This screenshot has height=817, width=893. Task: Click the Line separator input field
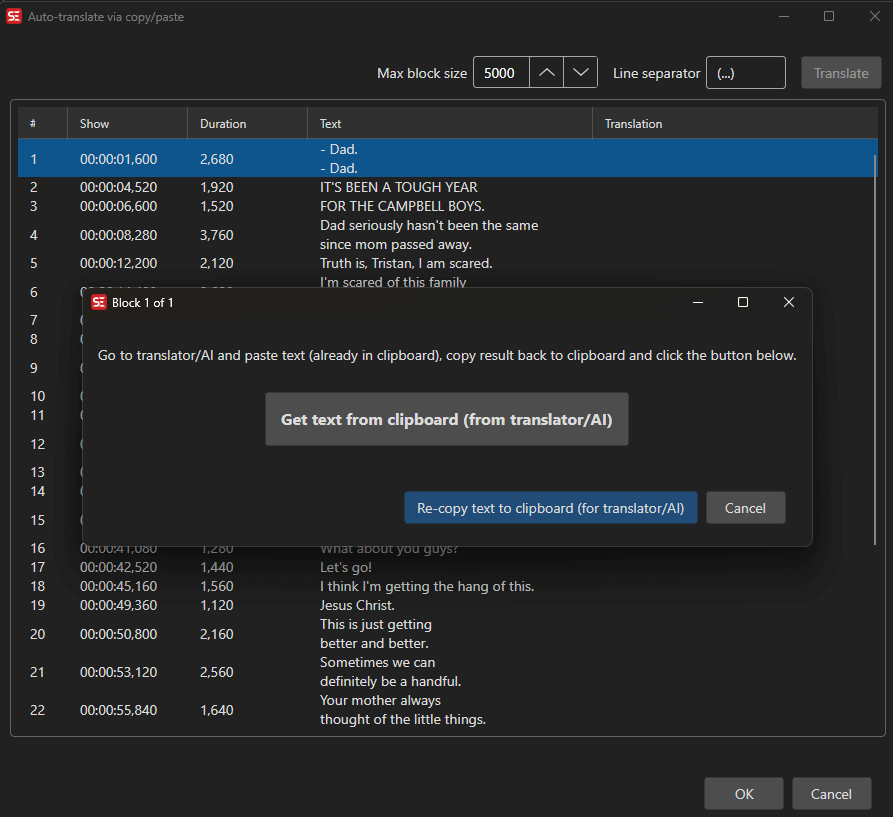click(x=745, y=73)
